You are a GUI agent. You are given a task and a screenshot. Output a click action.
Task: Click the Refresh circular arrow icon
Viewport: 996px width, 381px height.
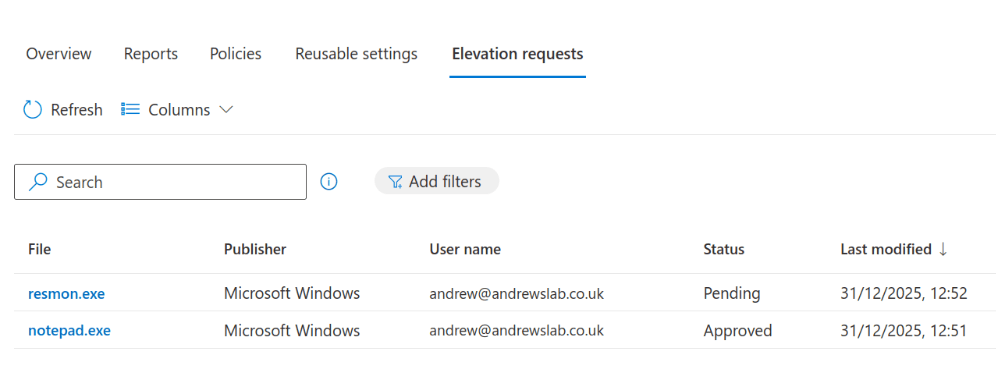click(x=32, y=110)
